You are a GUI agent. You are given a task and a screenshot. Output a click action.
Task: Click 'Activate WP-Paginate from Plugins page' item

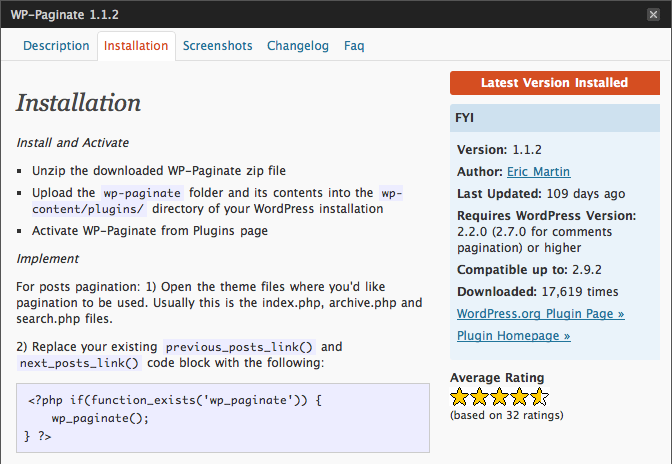click(x=150, y=231)
